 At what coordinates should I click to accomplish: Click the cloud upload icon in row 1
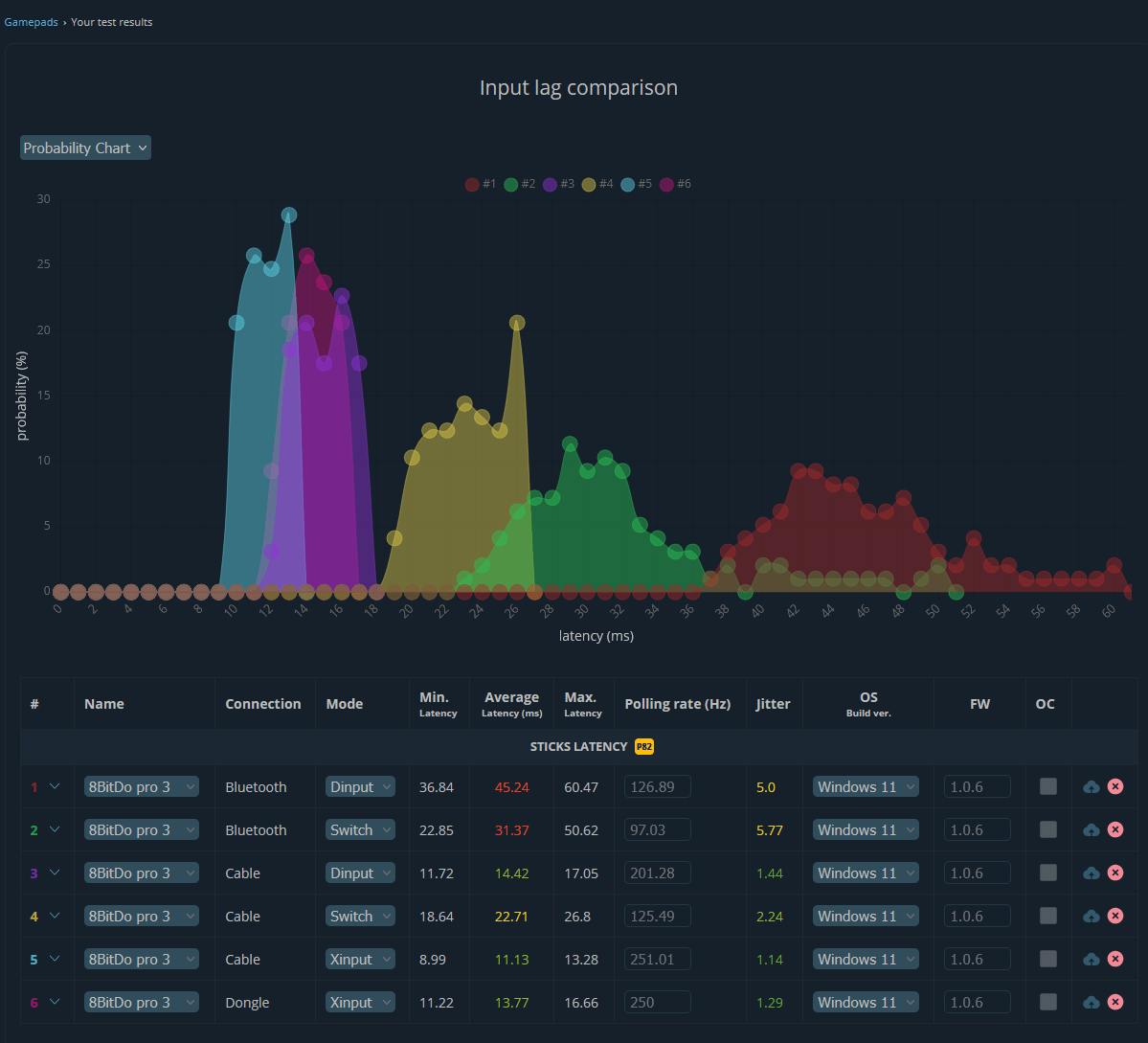coord(1091,786)
